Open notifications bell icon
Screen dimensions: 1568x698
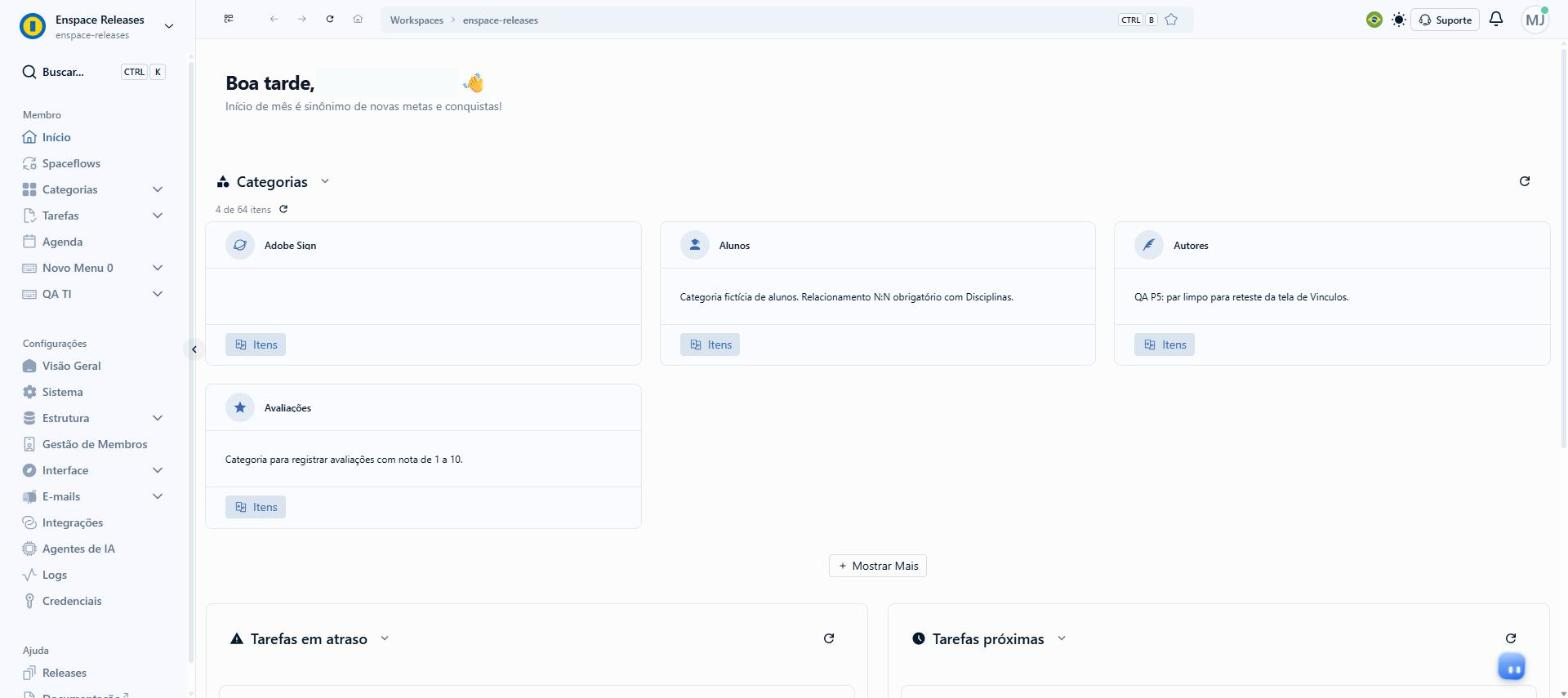click(1496, 19)
